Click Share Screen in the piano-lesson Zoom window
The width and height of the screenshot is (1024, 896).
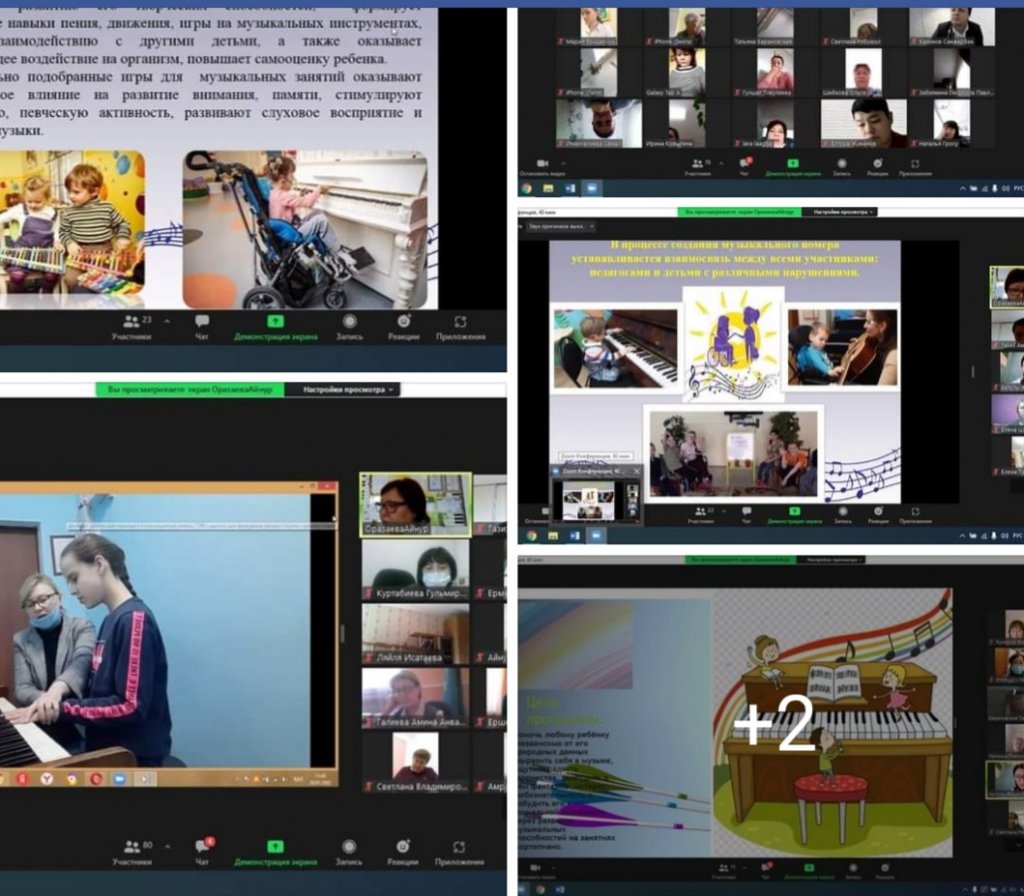click(276, 852)
